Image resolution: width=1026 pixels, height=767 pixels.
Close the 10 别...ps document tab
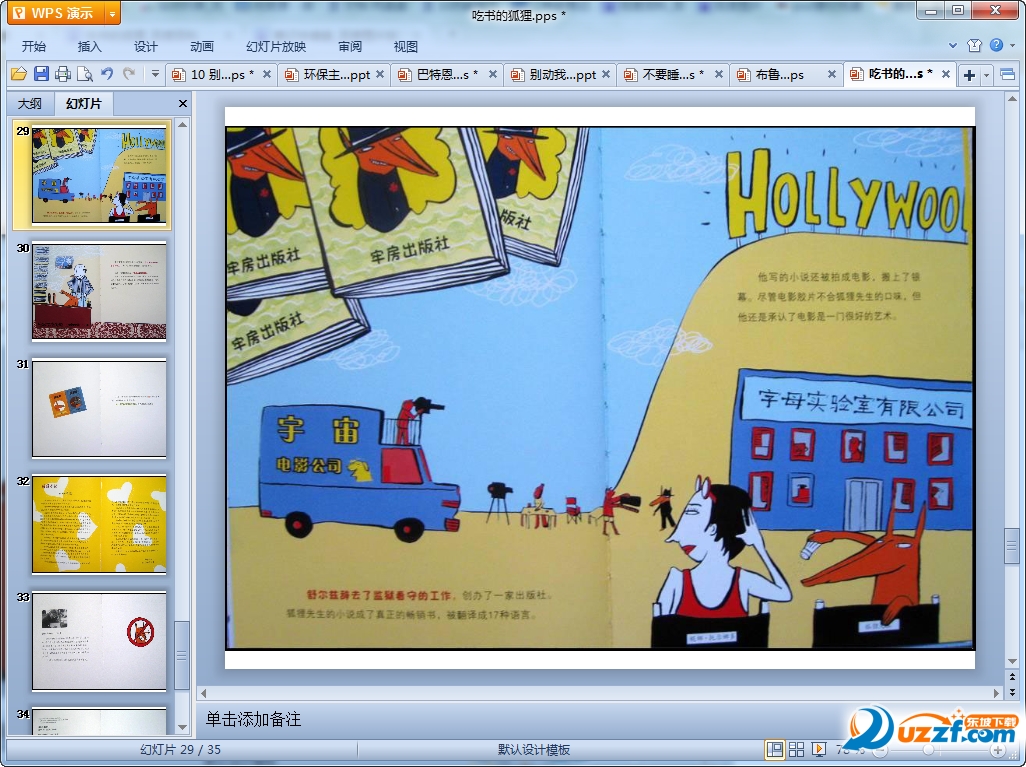267,75
